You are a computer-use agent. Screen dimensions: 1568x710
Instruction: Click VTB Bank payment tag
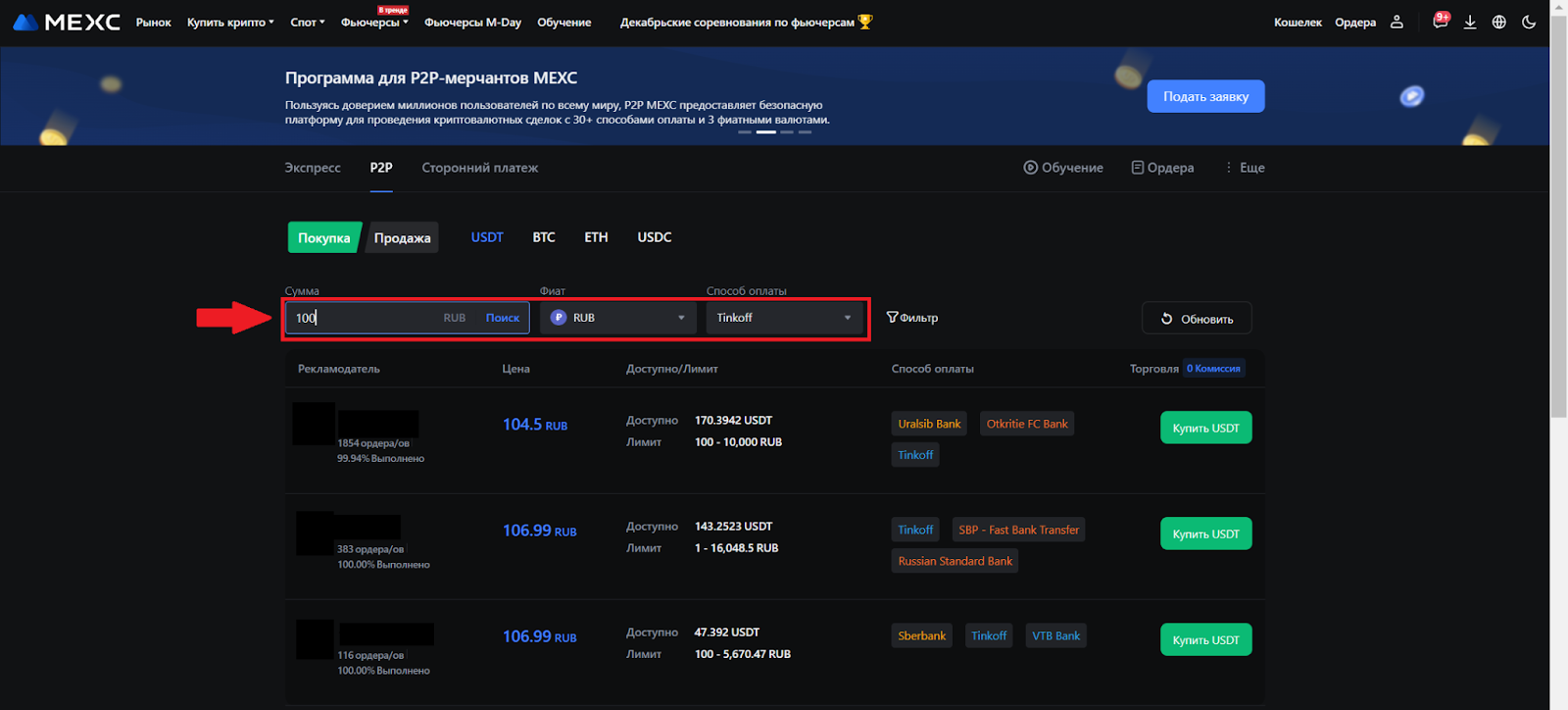pos(1055,635)
